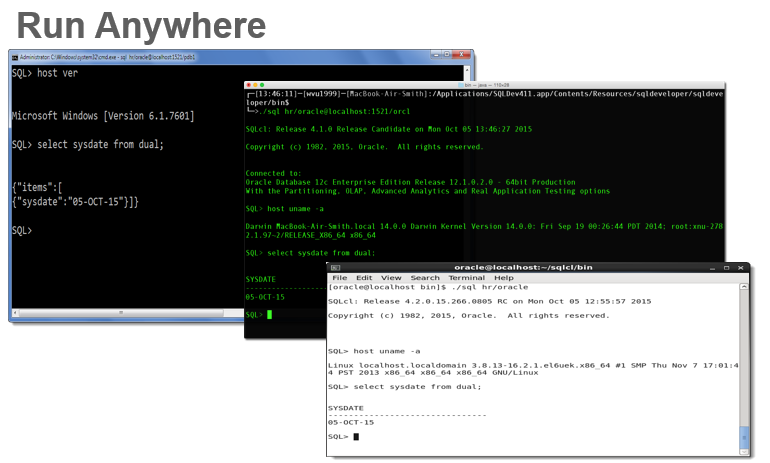Click scroll-down arrow in Linux terminal scrollbar
Screen dimensions: 770x463
pyautogui.click(x=744, y=452)
